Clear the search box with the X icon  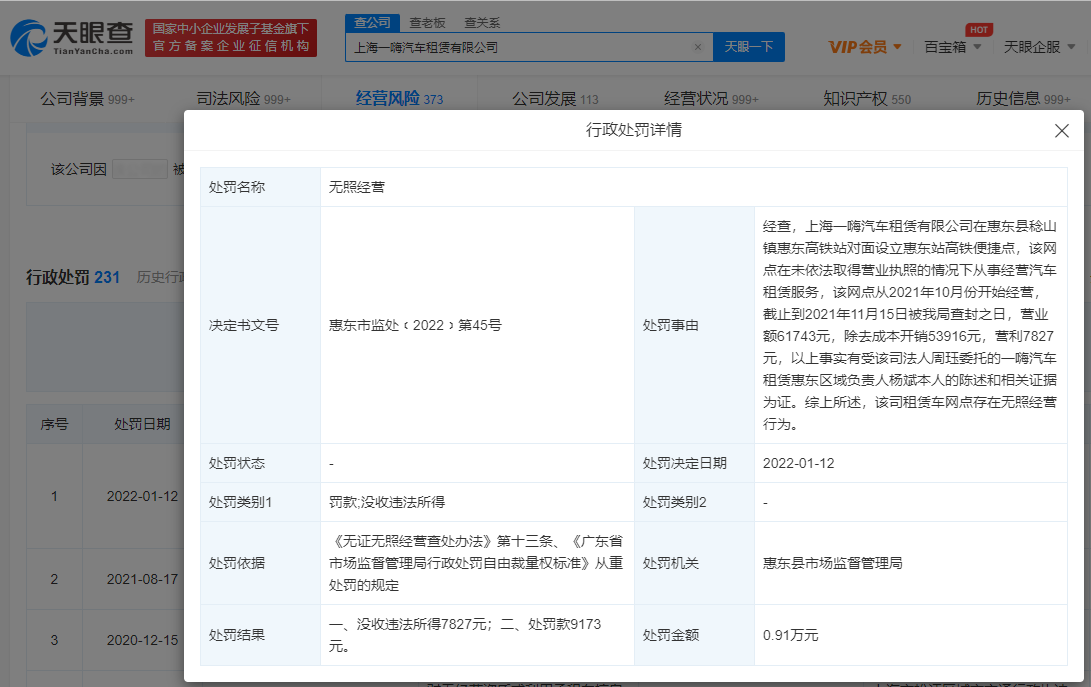tap(698, 47)
